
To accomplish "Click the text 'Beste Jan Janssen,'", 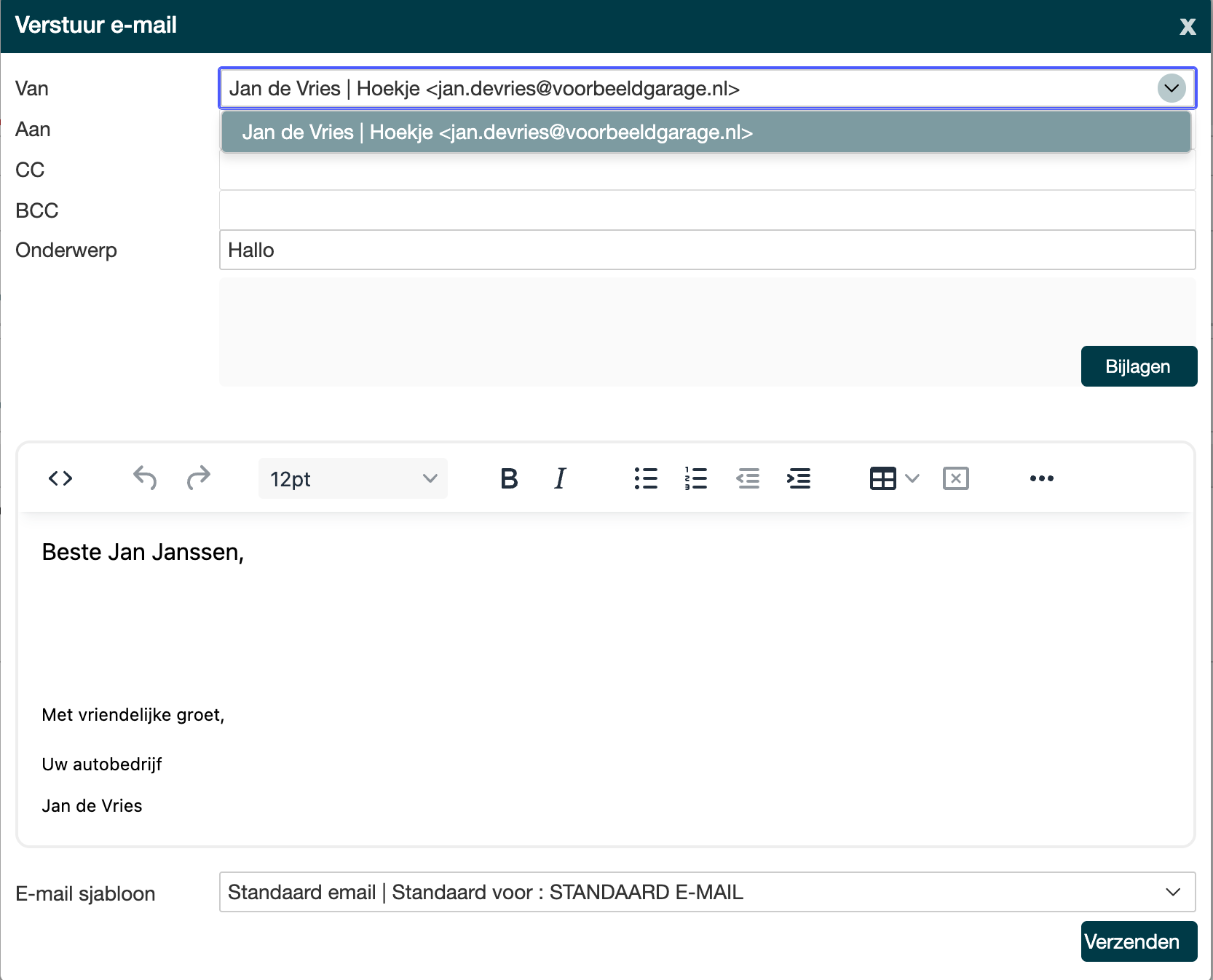I will coord(143,552).
